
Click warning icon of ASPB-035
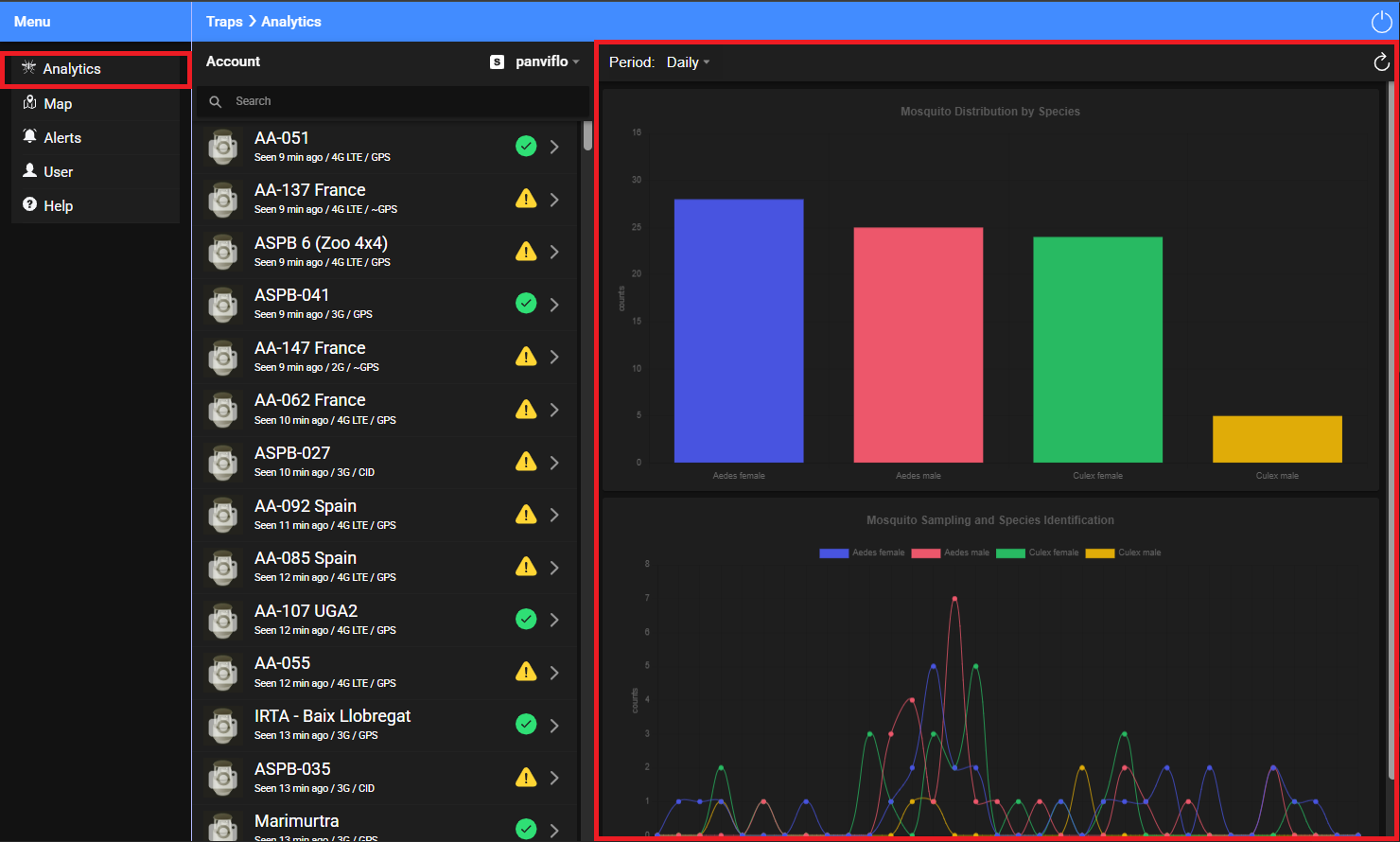(526, 777)
